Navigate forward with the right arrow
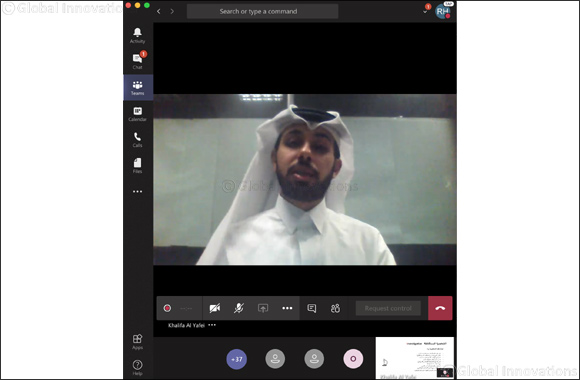The width and height of the screenshot is (580, 380). [172, 11]
